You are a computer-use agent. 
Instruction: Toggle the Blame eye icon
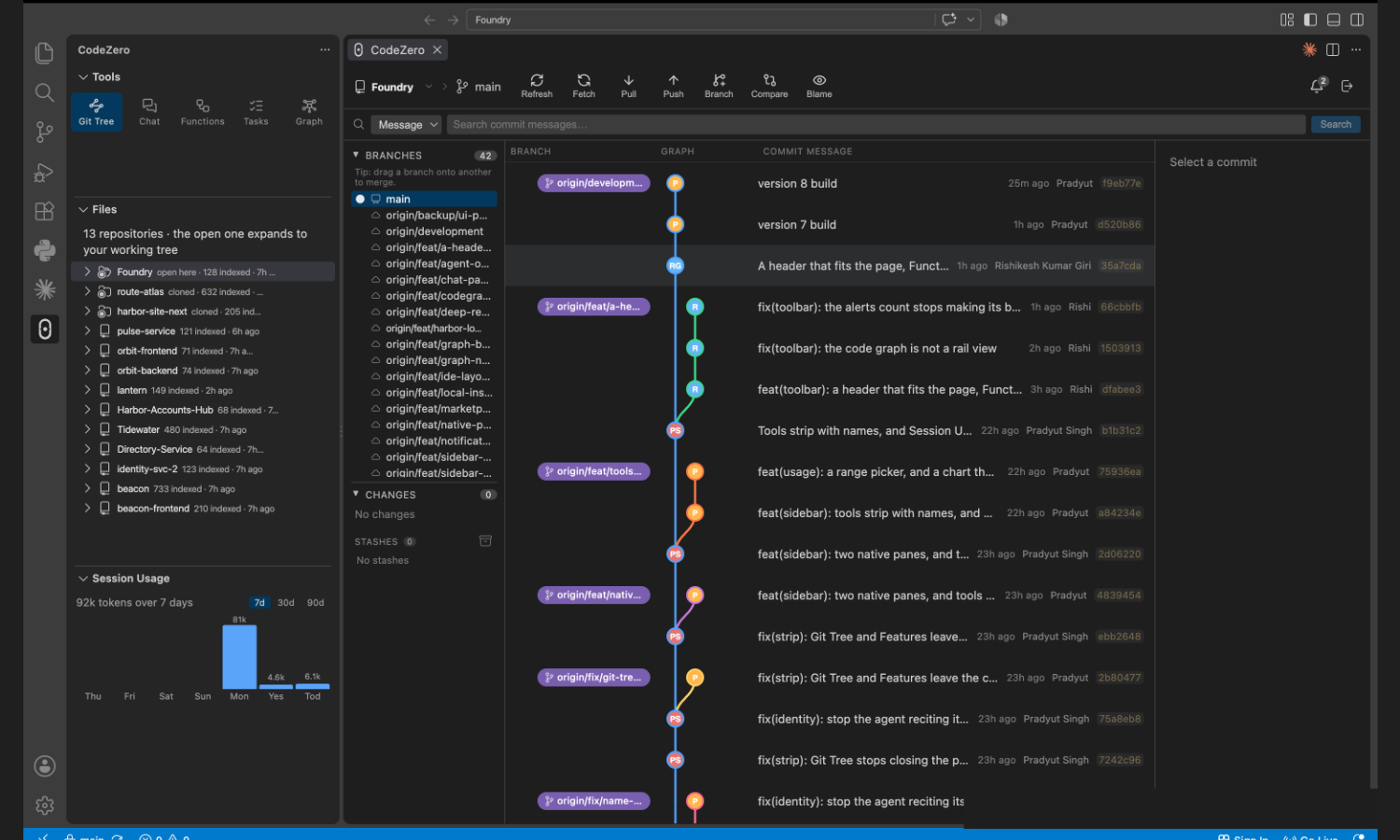pyautogui.click(x=819, y=86)
